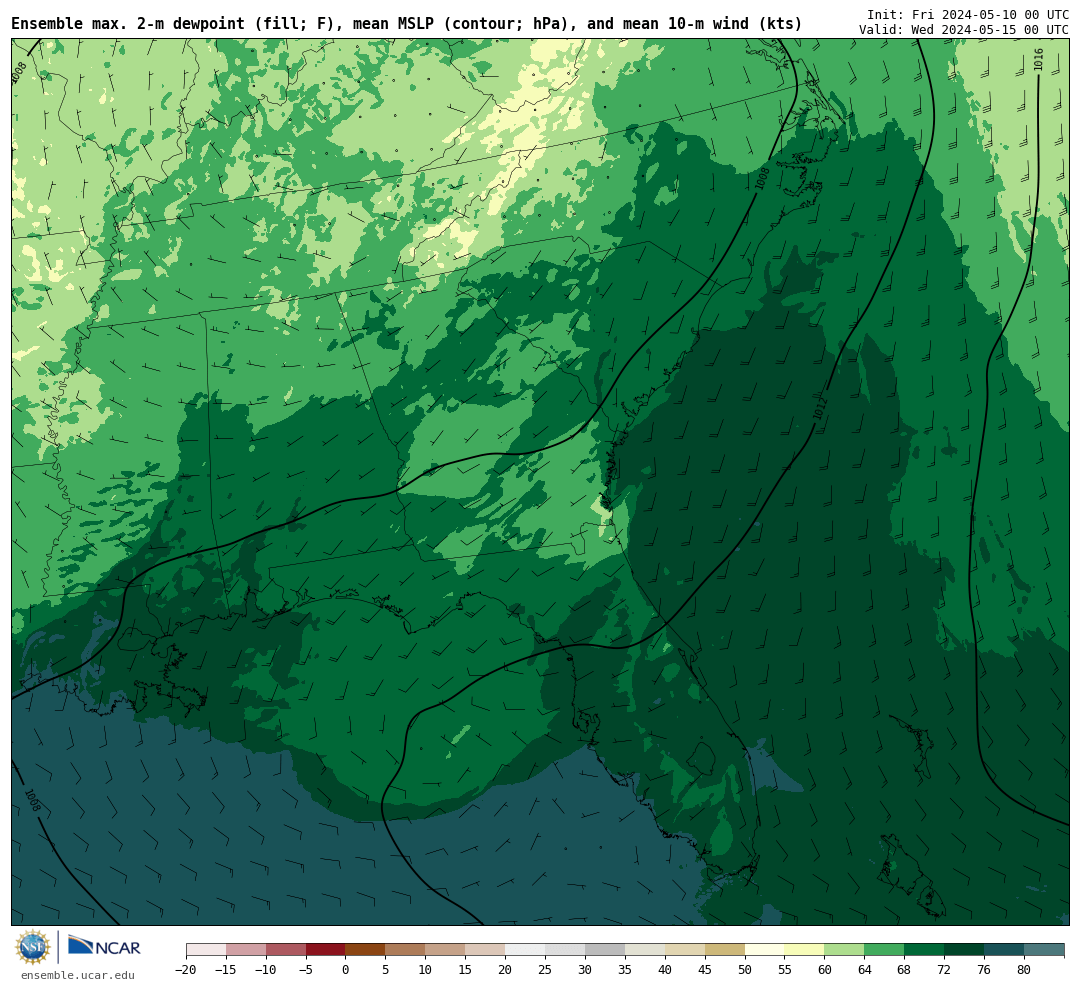Click the colorbar tick label 50
Viewport: 1080px width, 988px height.
(744, 970)
